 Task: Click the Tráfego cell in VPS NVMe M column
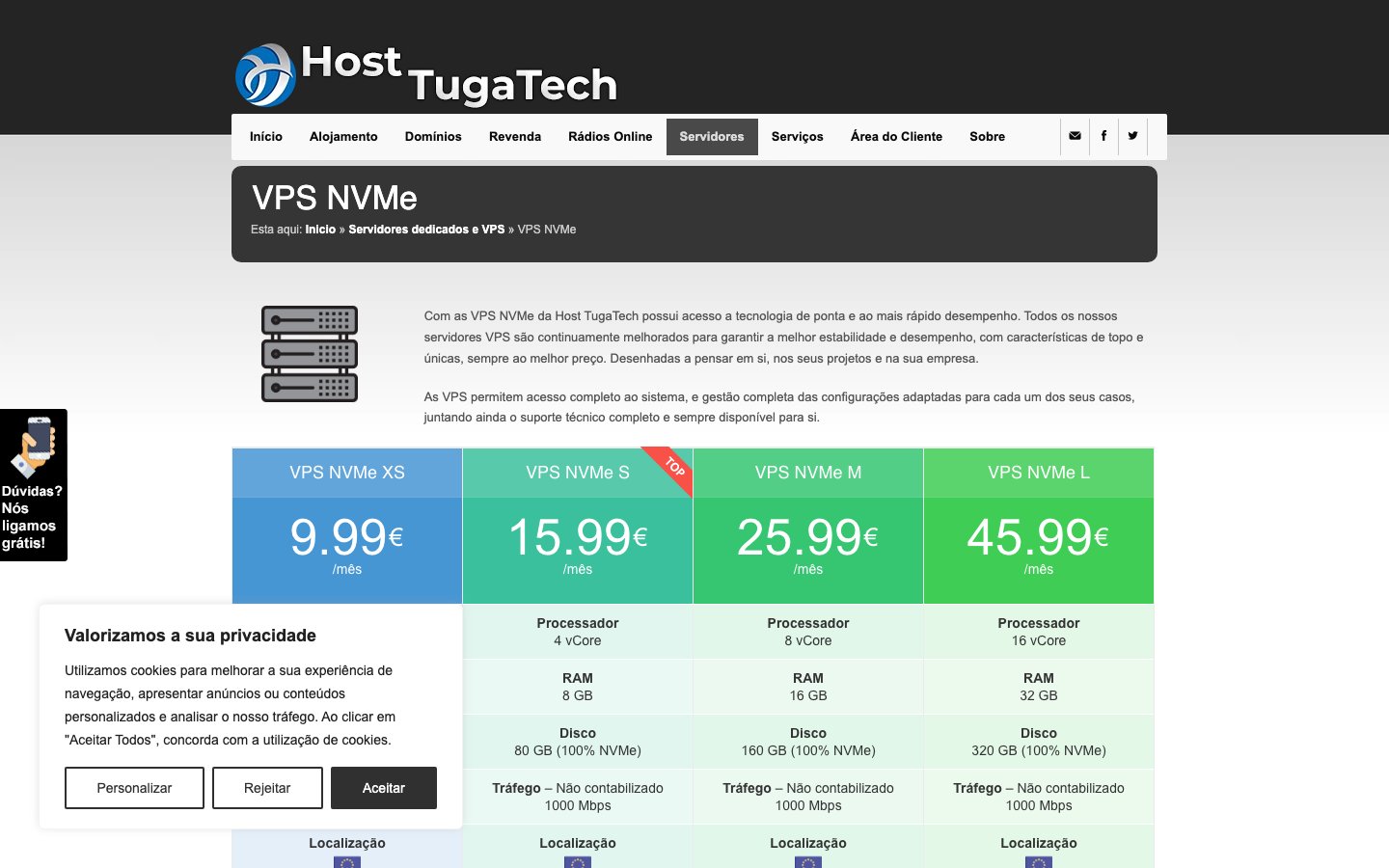[808, 797]
